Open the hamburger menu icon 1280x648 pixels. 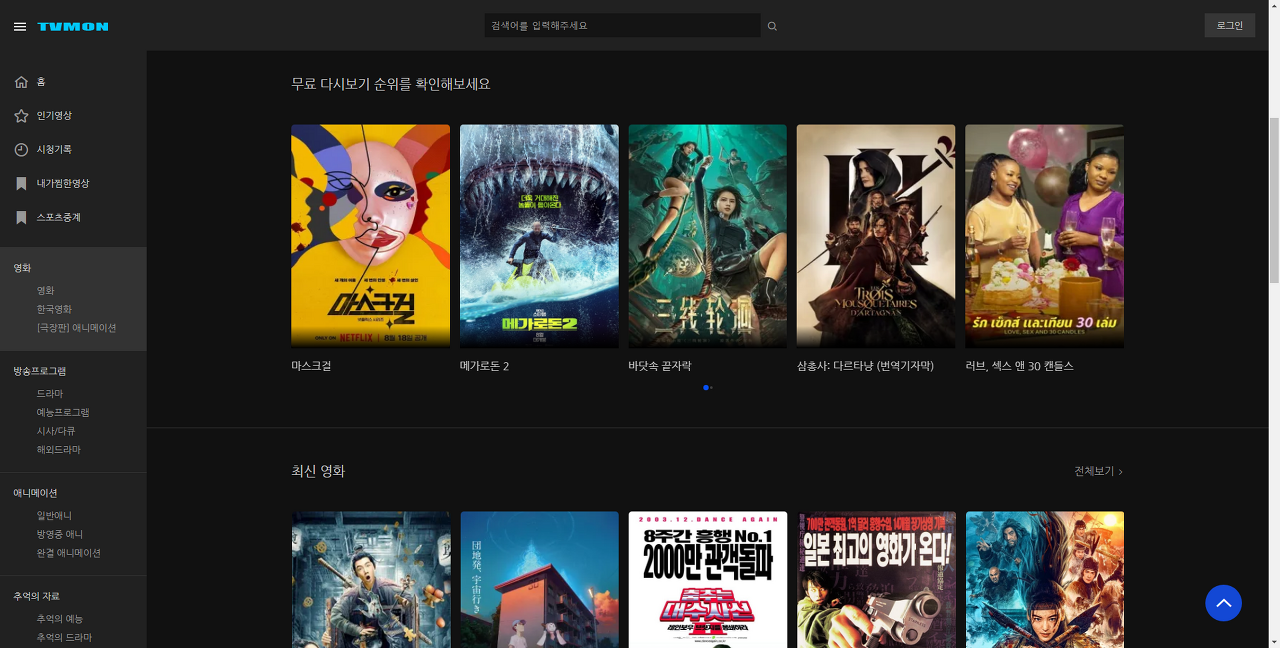point(20,27)
